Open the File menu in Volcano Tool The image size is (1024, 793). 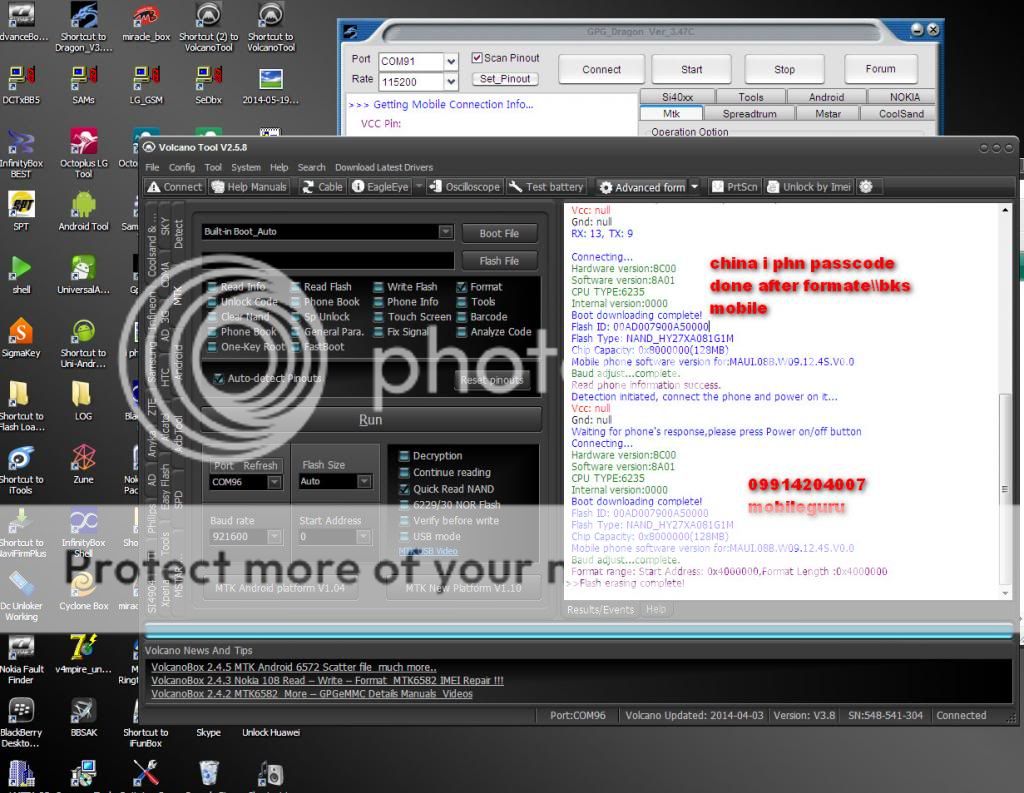pos(152,167)
